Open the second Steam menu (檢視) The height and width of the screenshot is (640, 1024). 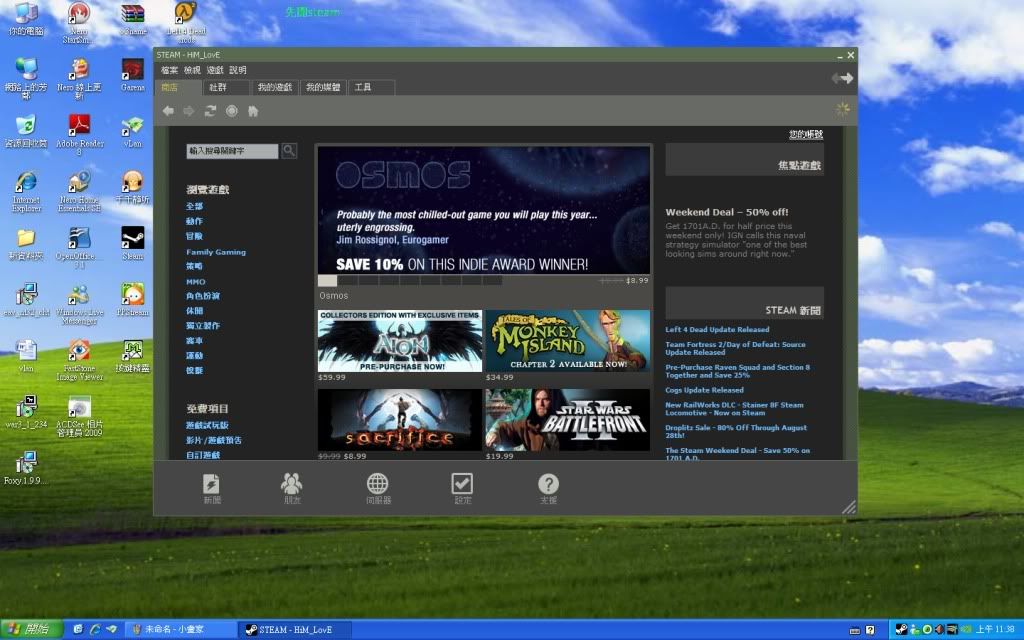coord(192,70)
